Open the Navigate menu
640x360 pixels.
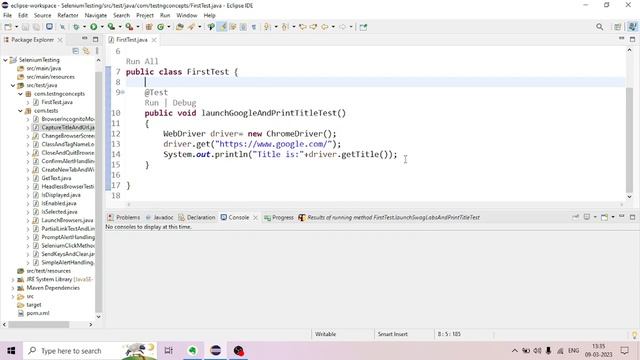click(x=96, y=15)
